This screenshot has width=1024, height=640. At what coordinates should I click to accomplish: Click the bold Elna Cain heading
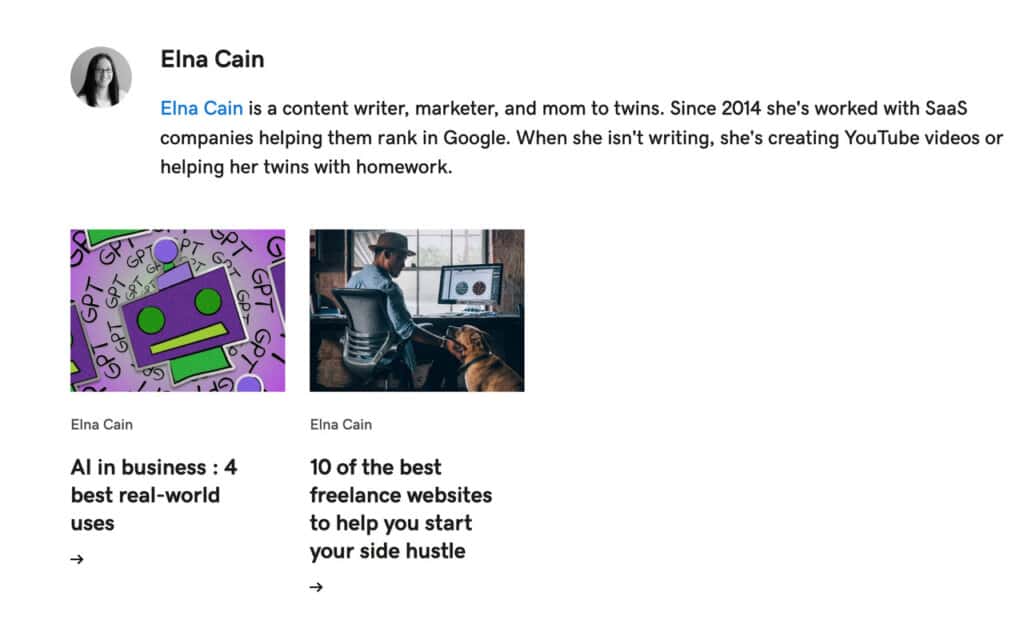212,59
